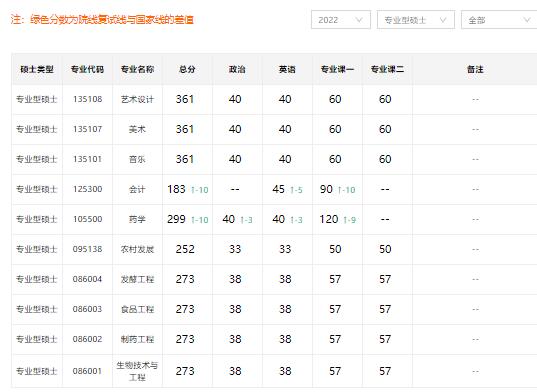Click the 总分 column header

187,69
